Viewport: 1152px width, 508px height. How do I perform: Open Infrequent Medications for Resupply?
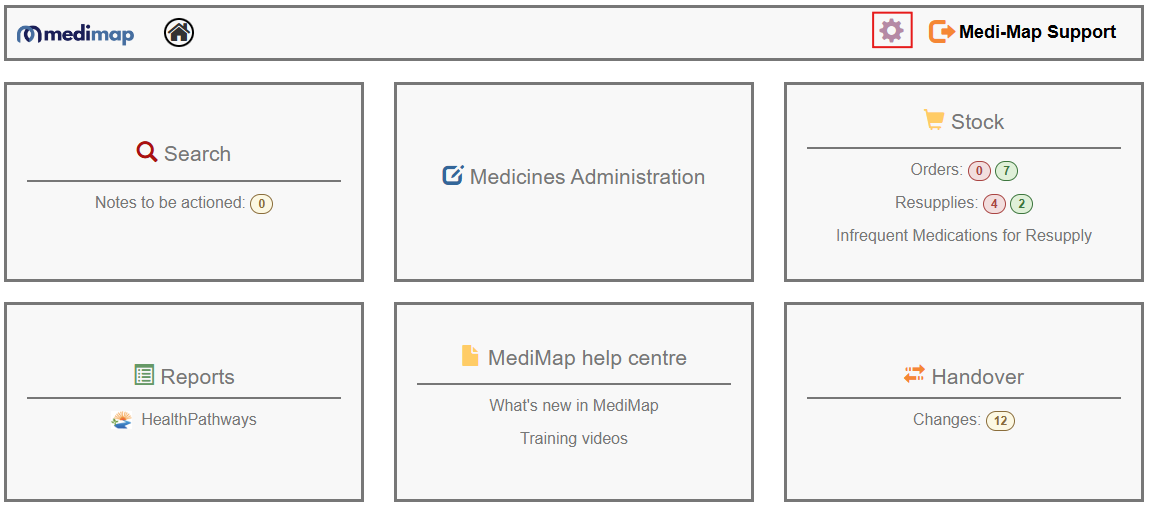click(964, 236)
